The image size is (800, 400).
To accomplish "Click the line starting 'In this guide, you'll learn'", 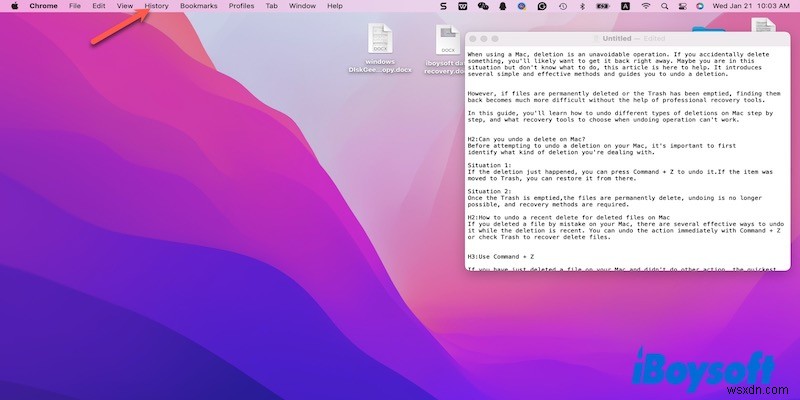I will 620,113.
